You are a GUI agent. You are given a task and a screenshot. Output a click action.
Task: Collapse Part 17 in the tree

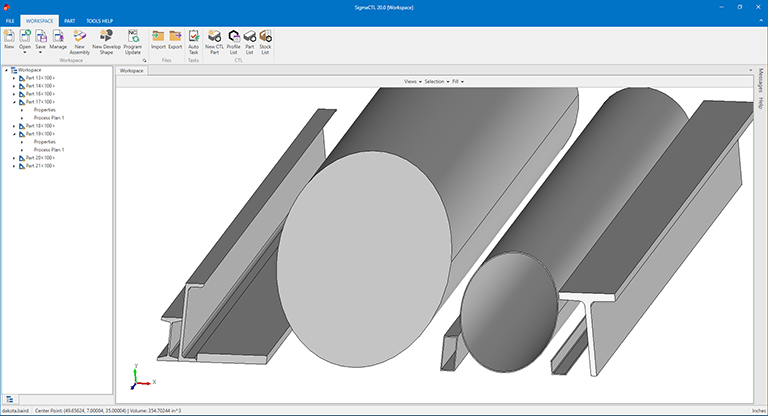[14, 102]
